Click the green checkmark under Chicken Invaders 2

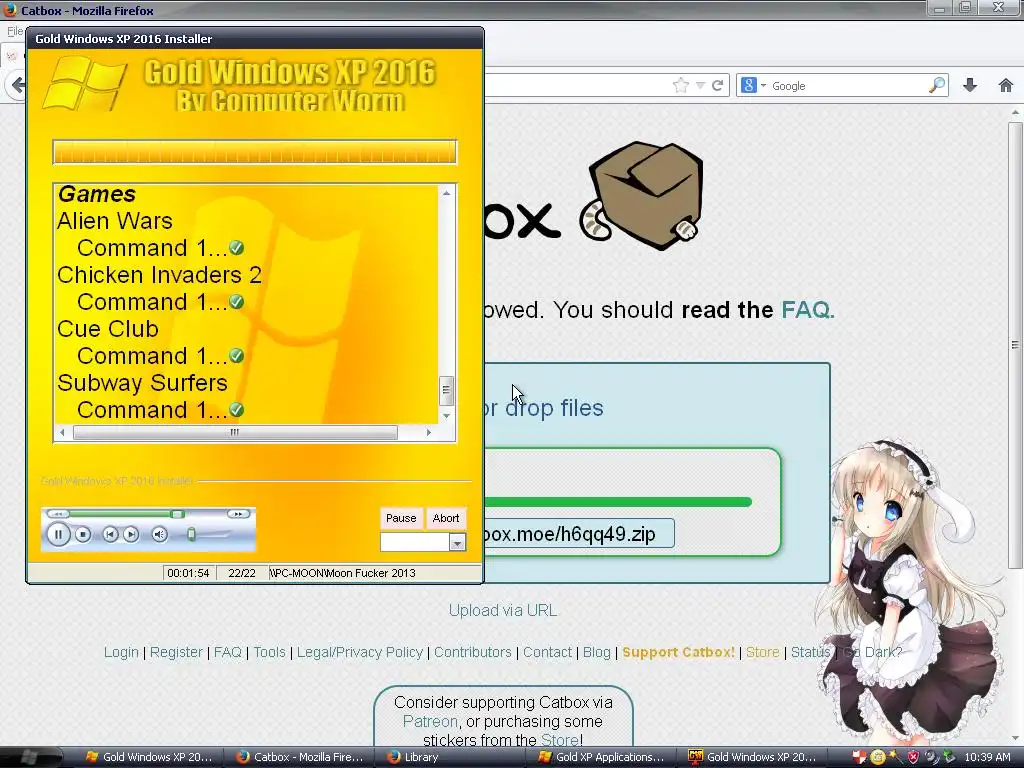point(236,302)
